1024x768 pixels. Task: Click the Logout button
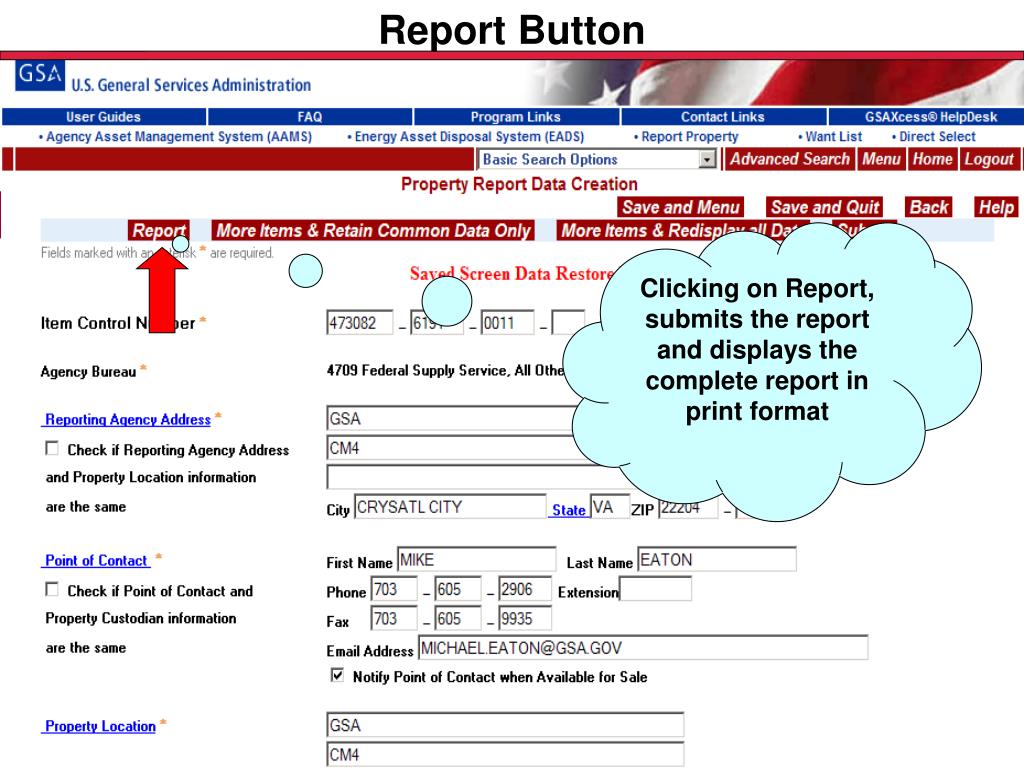(x=989, y=159)
